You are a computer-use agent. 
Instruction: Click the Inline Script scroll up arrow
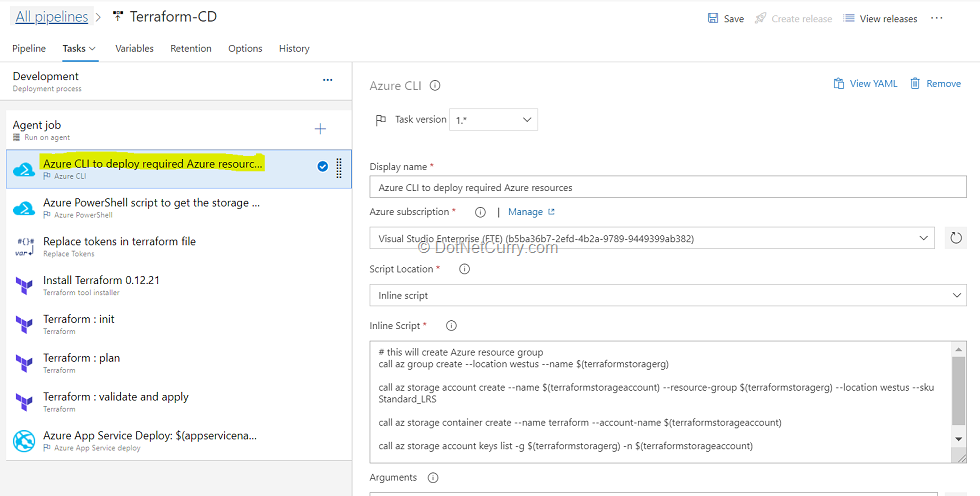point(958,349)
